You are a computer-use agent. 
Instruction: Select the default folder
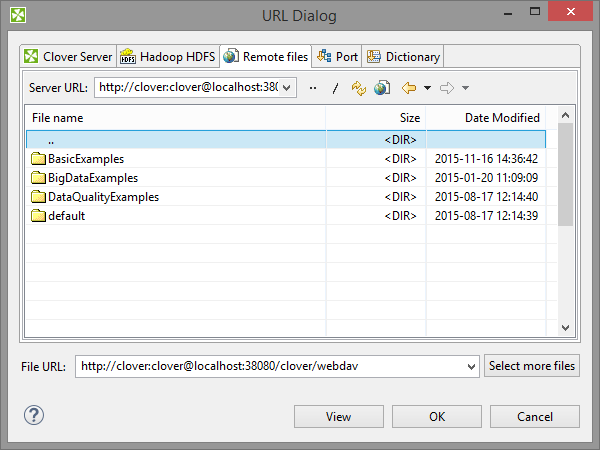(x=286, y=215)
